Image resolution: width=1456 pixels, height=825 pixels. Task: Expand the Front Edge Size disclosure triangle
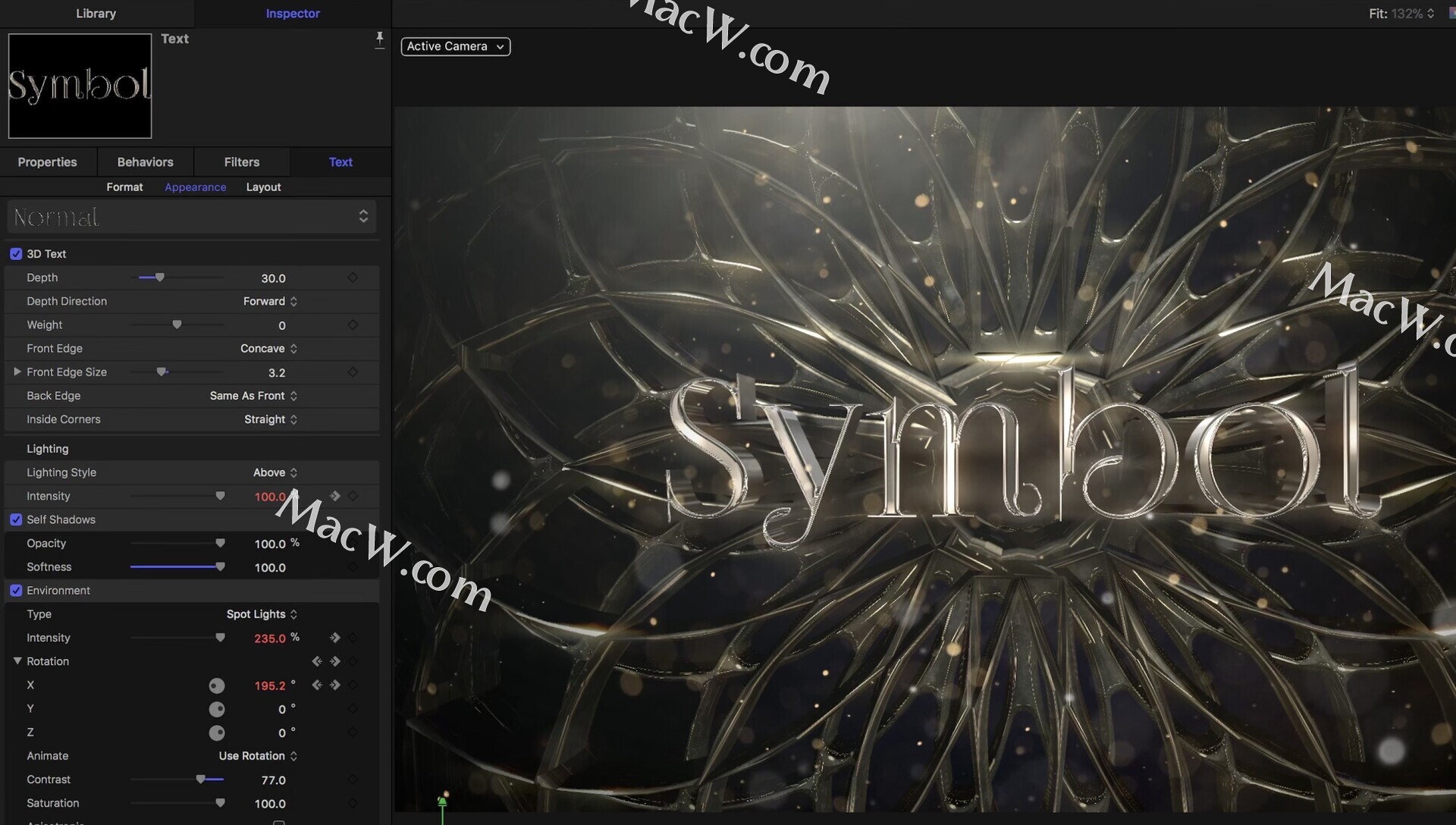click(x=17, y=372)
